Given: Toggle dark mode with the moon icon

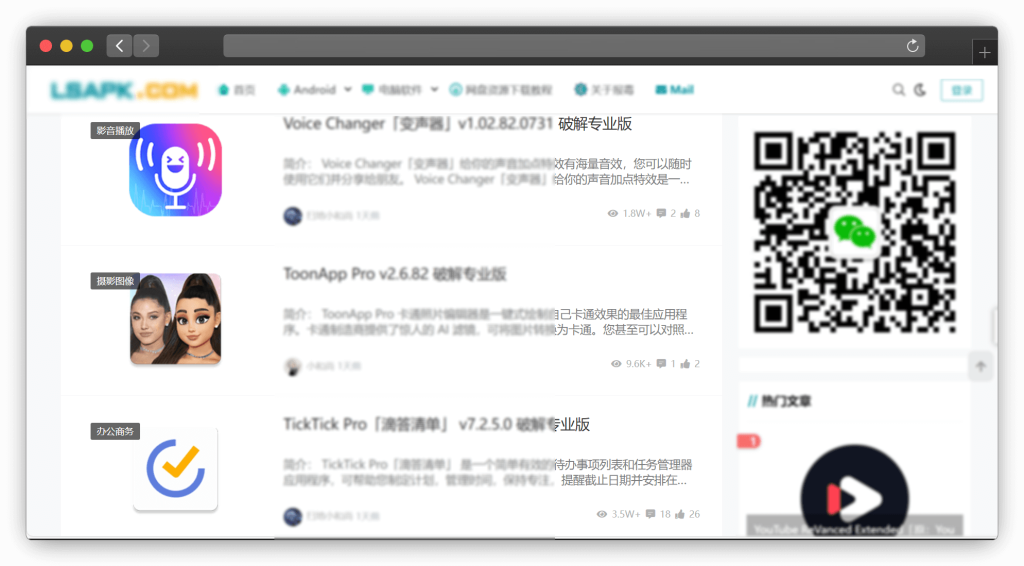Looking at the screenshot, I should 920,90.
